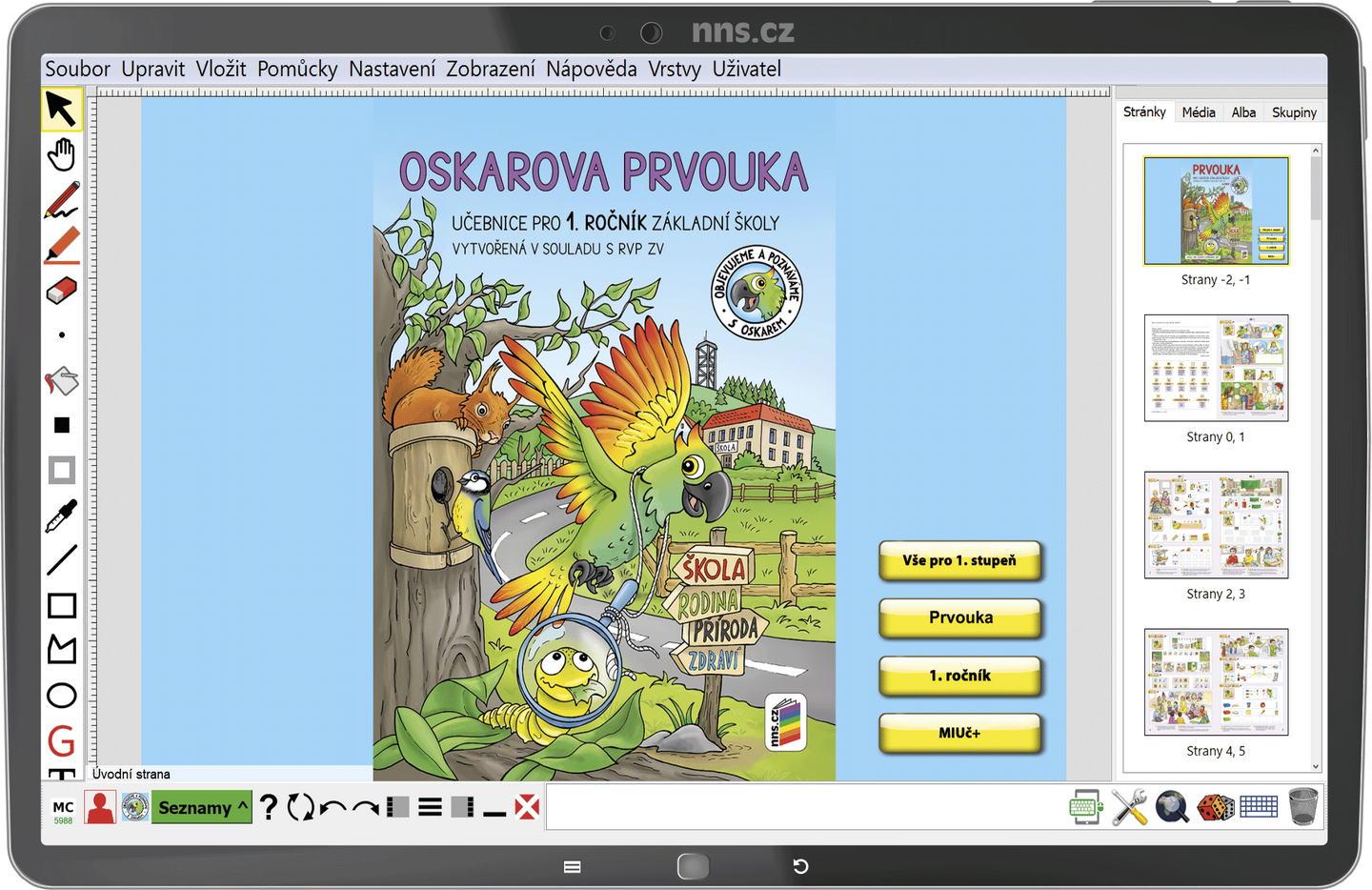Switch to the Média tab
This screenshot has height=890, width=1372.
pyautogui.click(x=1199, y=111)
